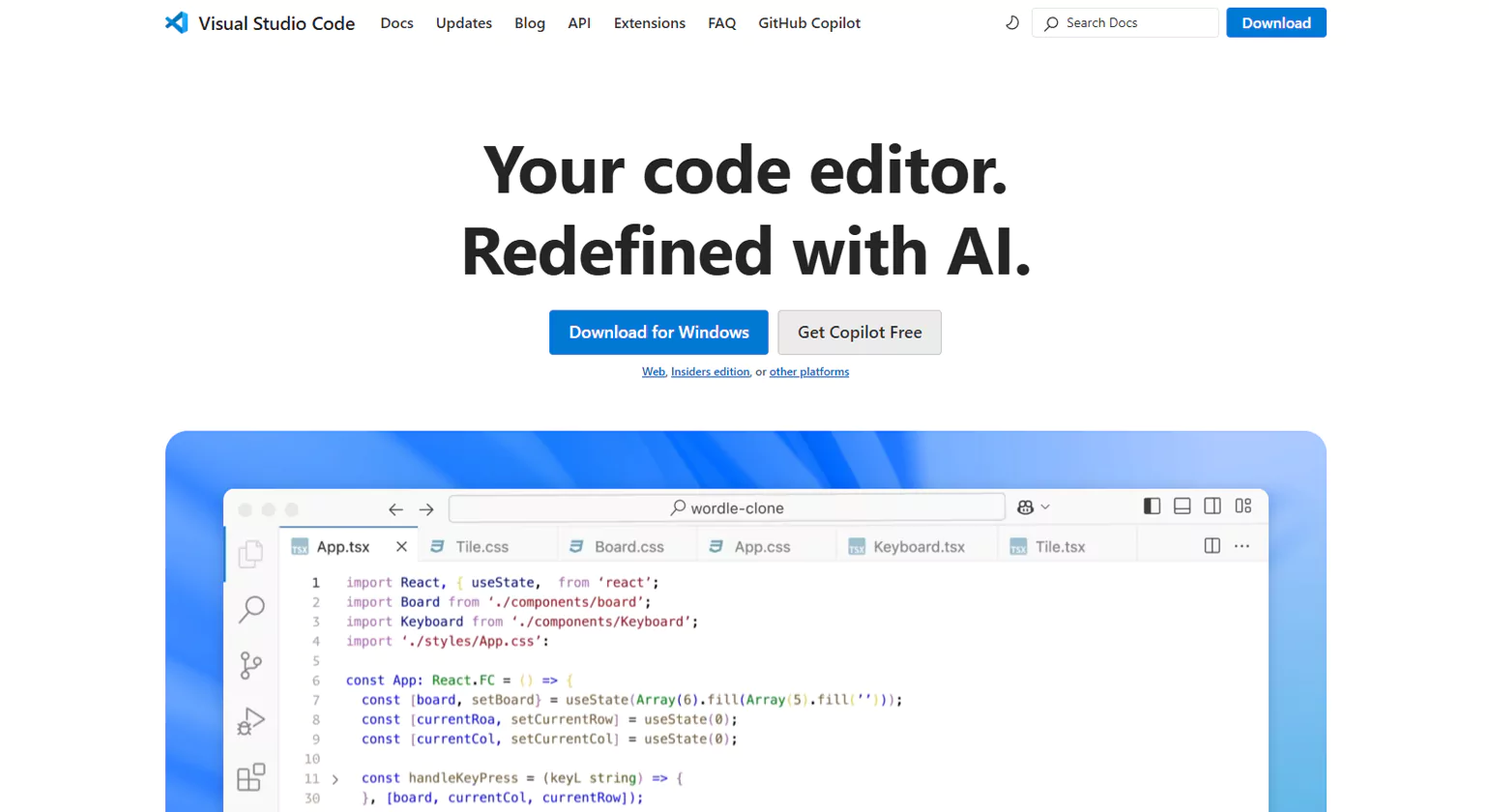The height and width of the screenshot is (812, 1489).
Task: Split the editor using the split icon
Action: [x=1212, y=545]
